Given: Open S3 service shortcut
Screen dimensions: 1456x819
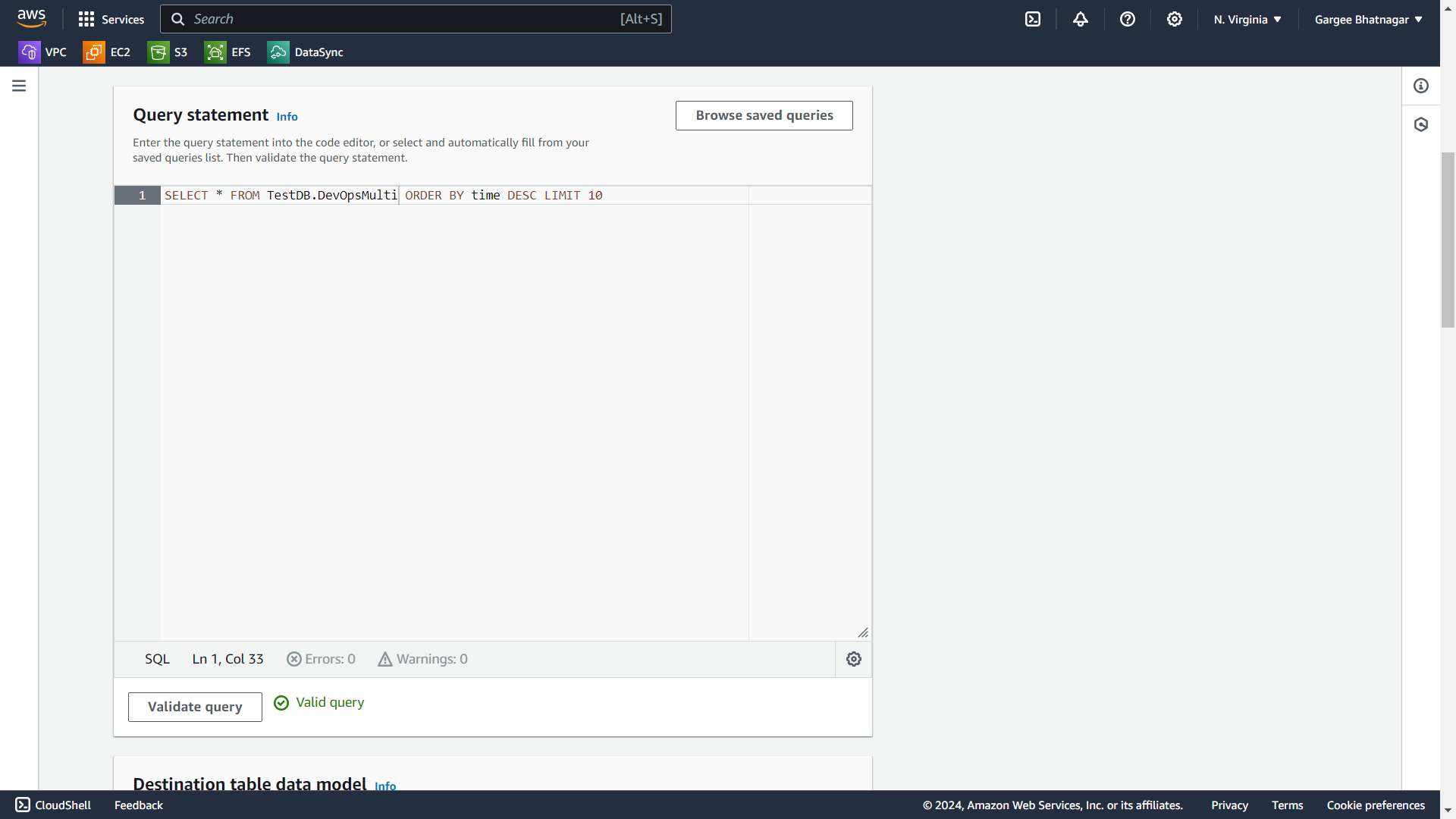Looking at the screenshot, I should [x=168, y=52].
